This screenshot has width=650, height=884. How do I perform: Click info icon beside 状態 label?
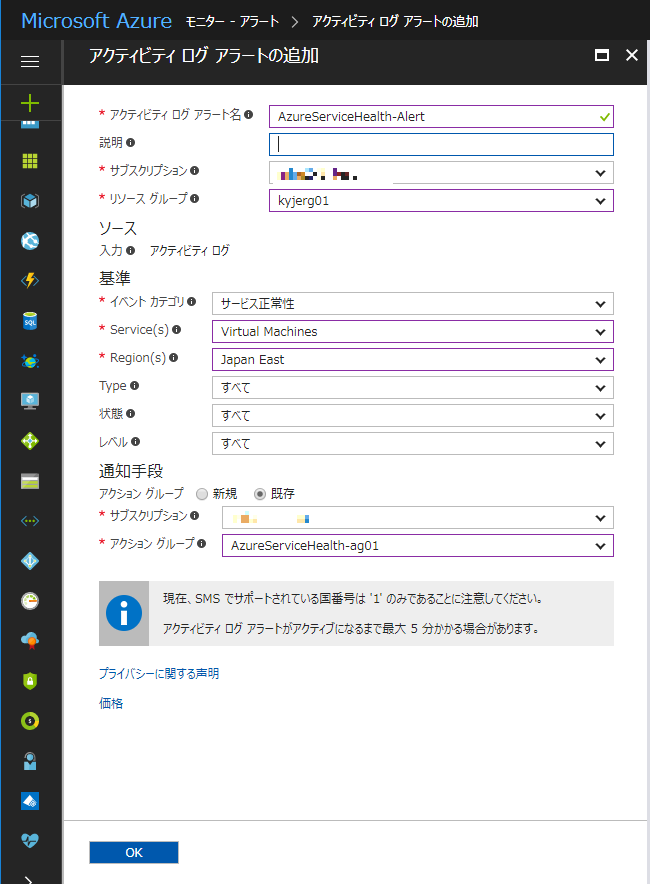[x=131, y=414]
